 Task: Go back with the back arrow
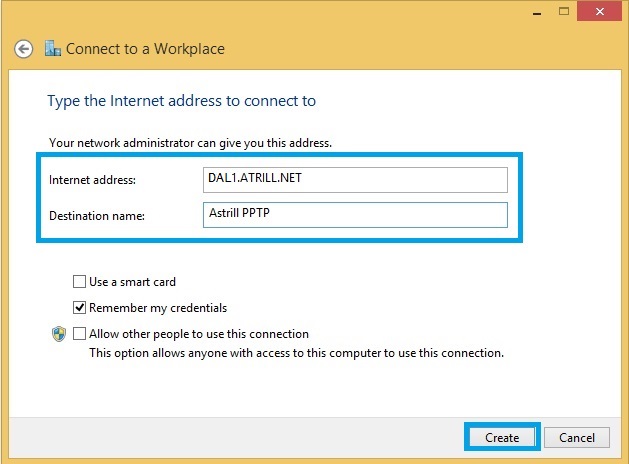coord(23,49)
